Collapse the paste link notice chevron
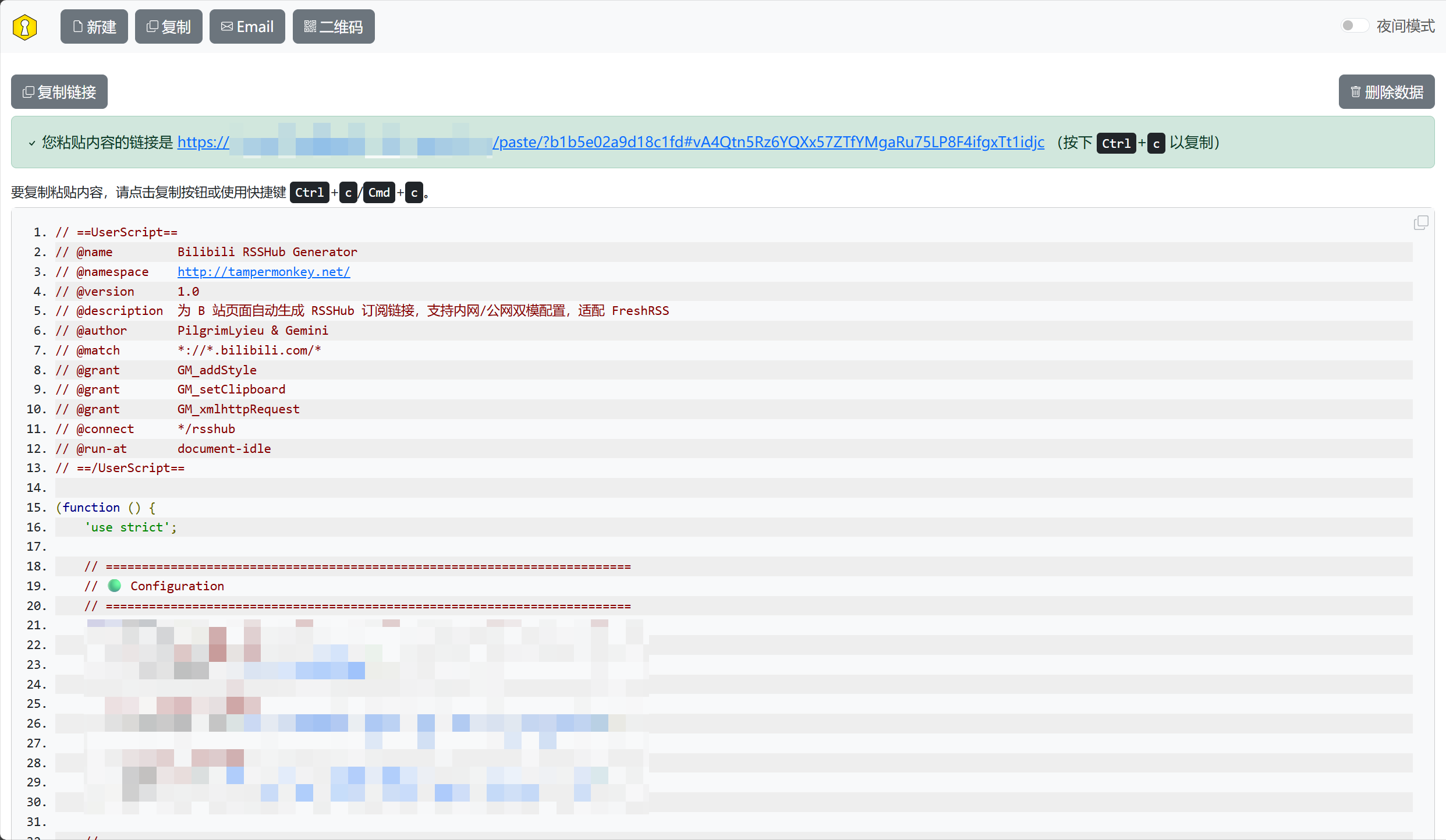This screenshot has height=840, width=1446. [31, 143]
